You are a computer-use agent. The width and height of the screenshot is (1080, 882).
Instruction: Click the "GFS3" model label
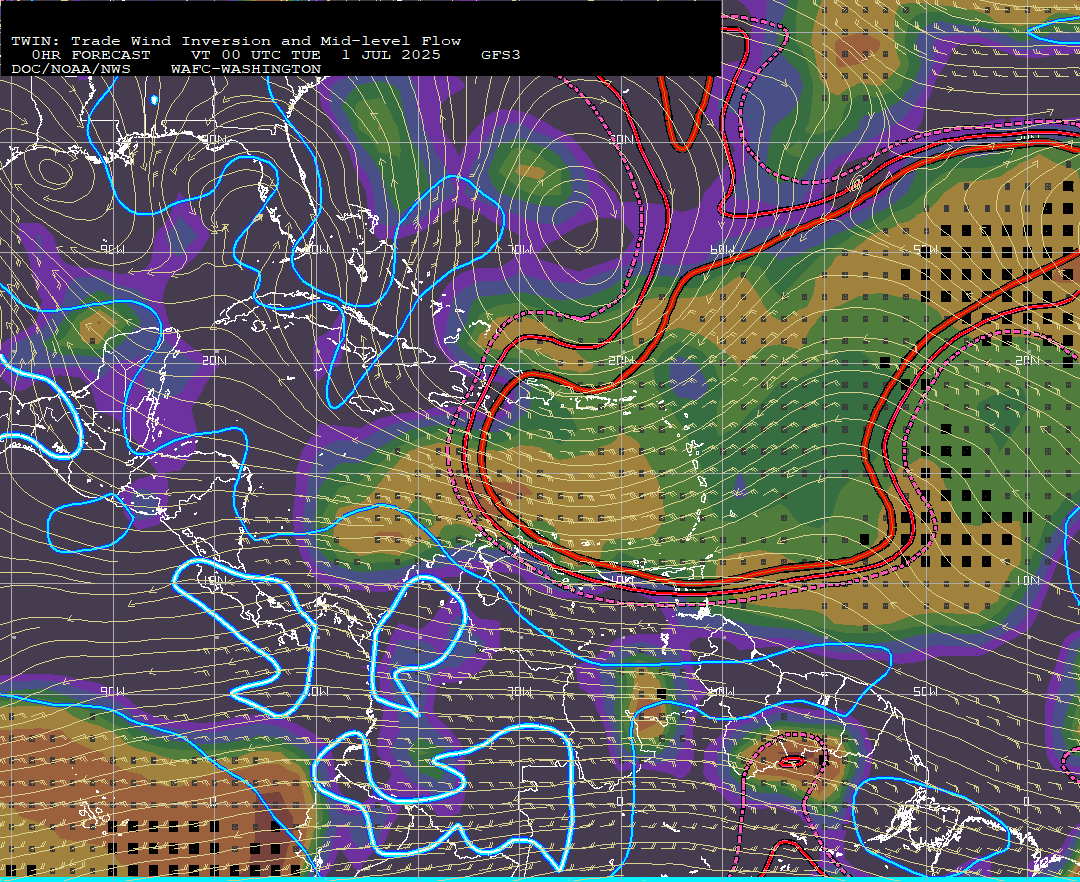point(501,55)
